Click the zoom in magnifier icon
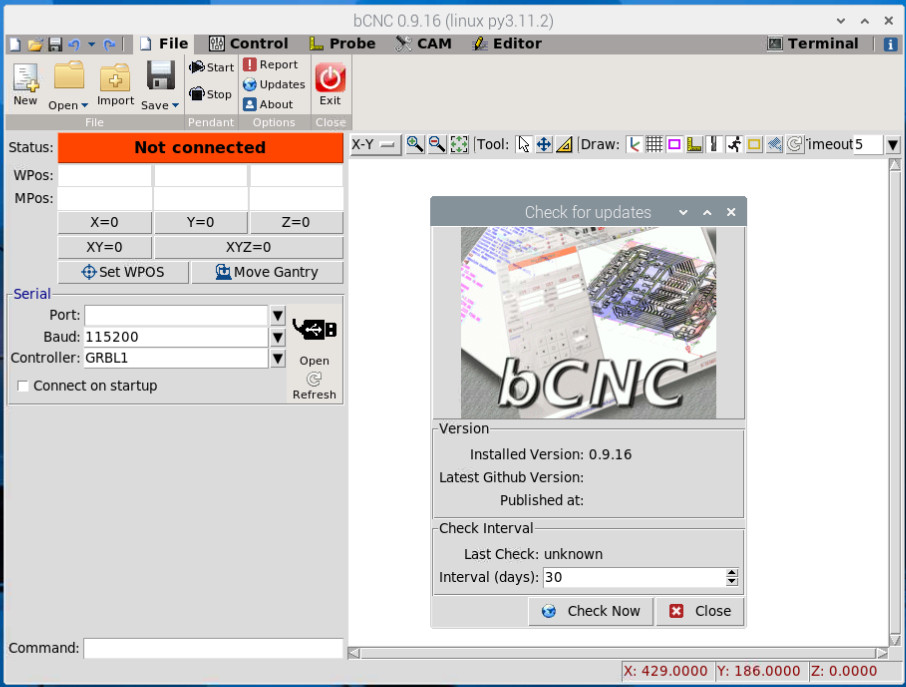 tap(414, 144)
